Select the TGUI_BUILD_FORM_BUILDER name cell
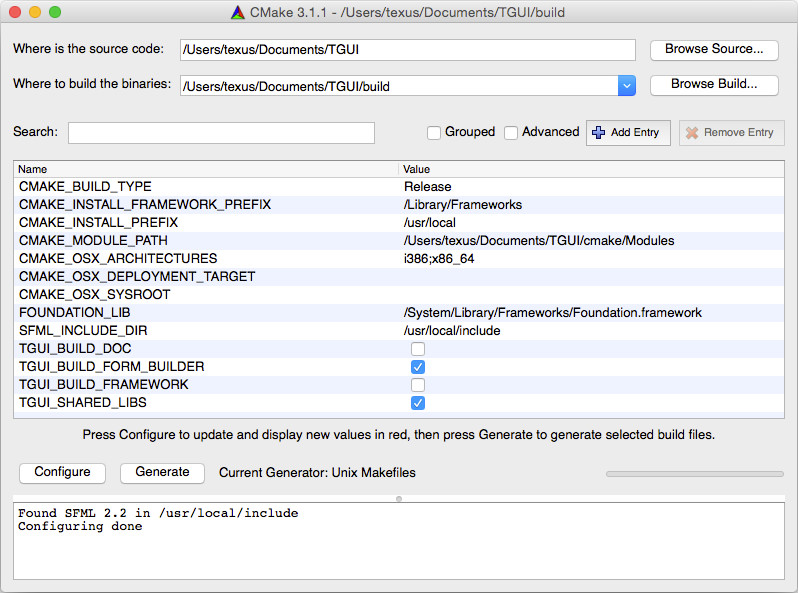The width and height of the screenshot is (798, 593). 111,367
